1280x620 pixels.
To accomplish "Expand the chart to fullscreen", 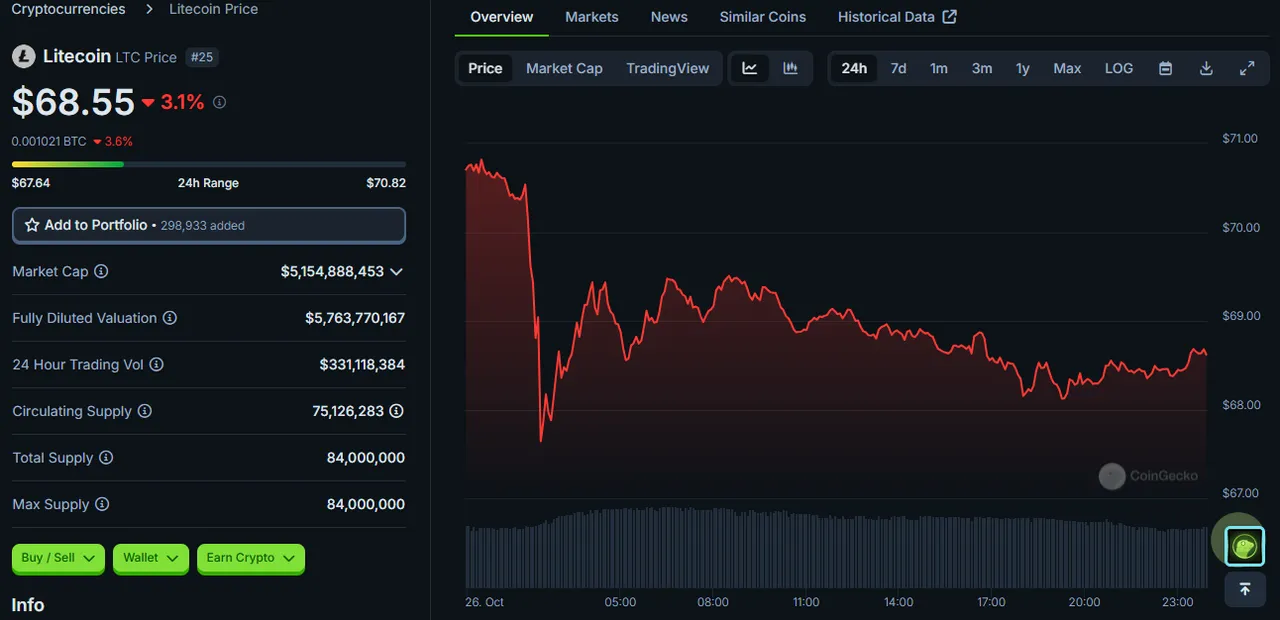I will coord(1247,68).
